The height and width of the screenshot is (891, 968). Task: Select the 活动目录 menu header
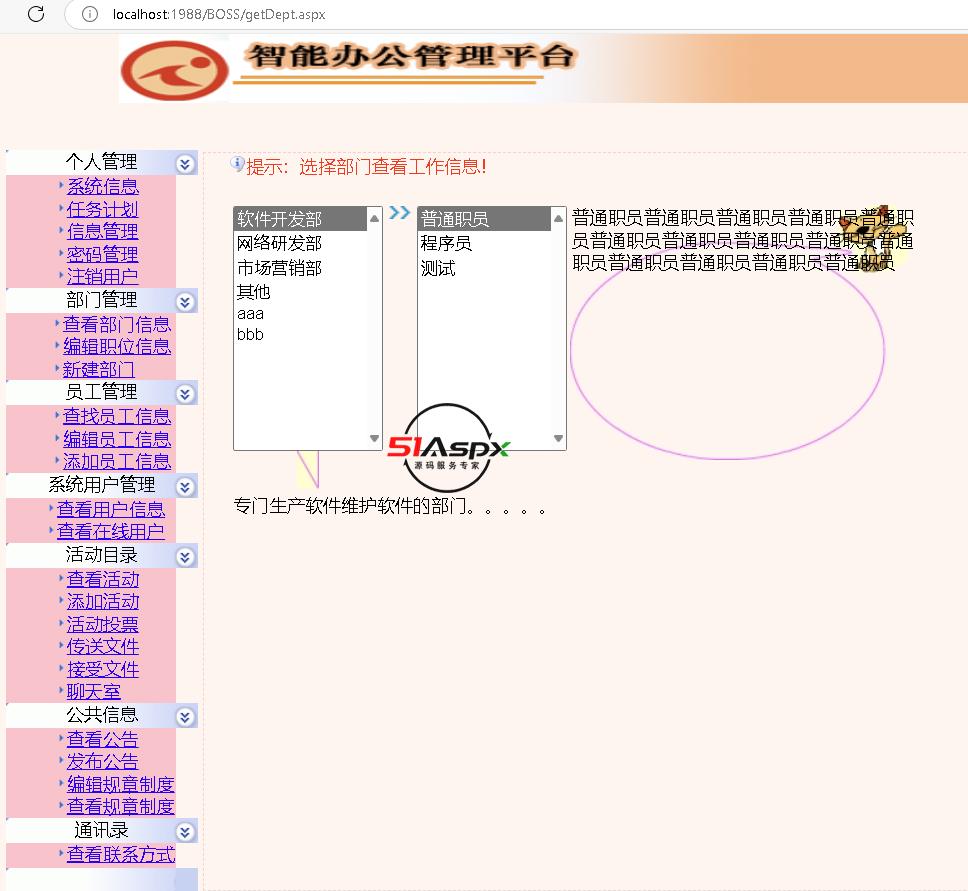click(101, 555)
